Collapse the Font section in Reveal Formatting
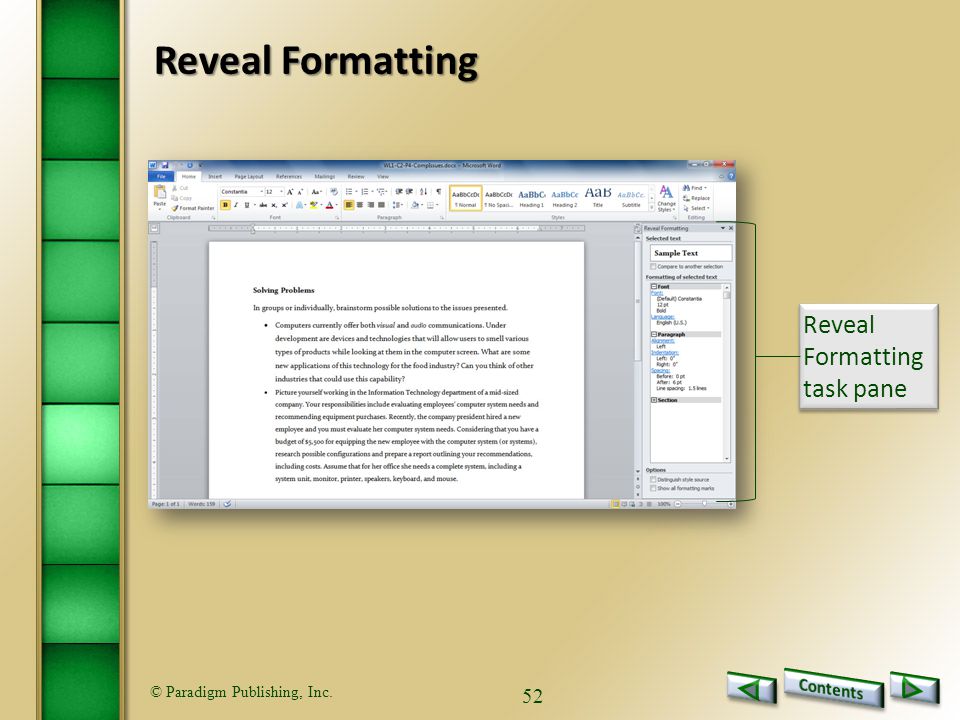Viewport: 960px width, 720px height. [654, 287]
